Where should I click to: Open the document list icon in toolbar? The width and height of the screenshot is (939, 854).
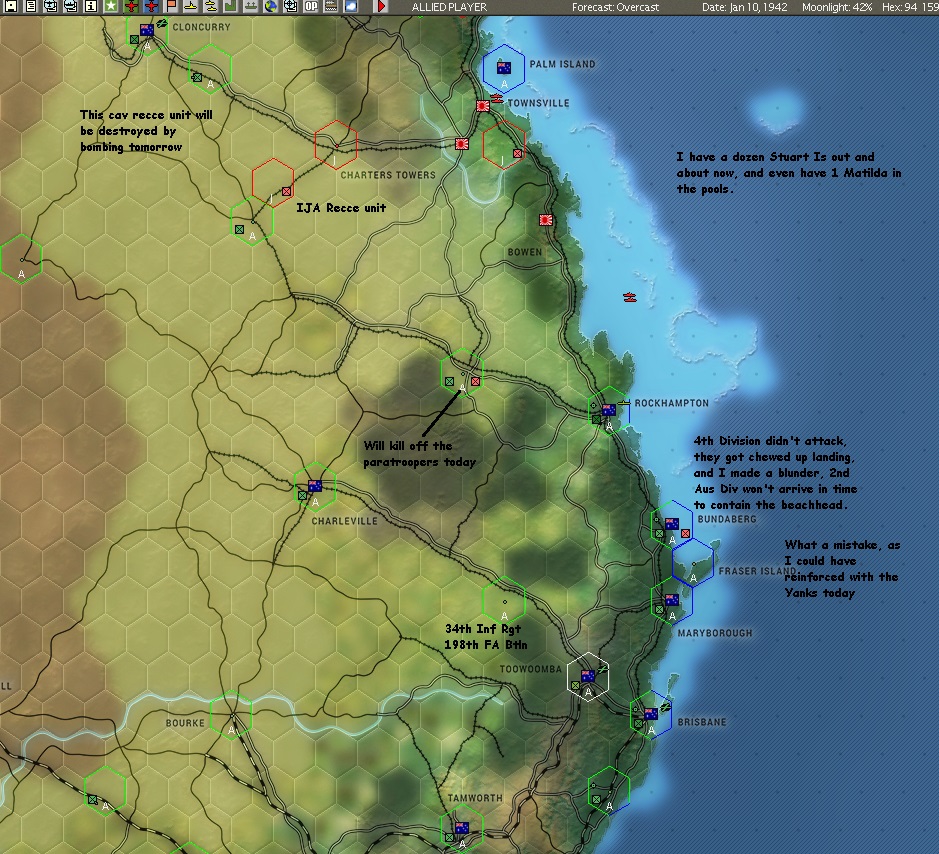[31, 7]
